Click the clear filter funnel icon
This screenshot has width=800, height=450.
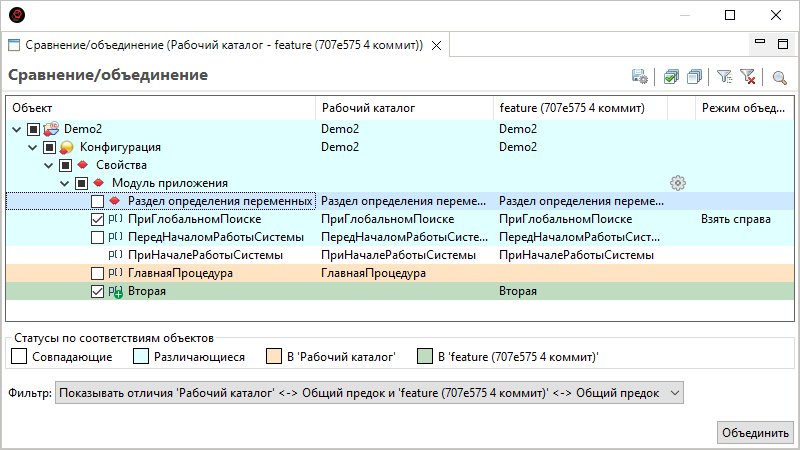(x=747, y=77)
